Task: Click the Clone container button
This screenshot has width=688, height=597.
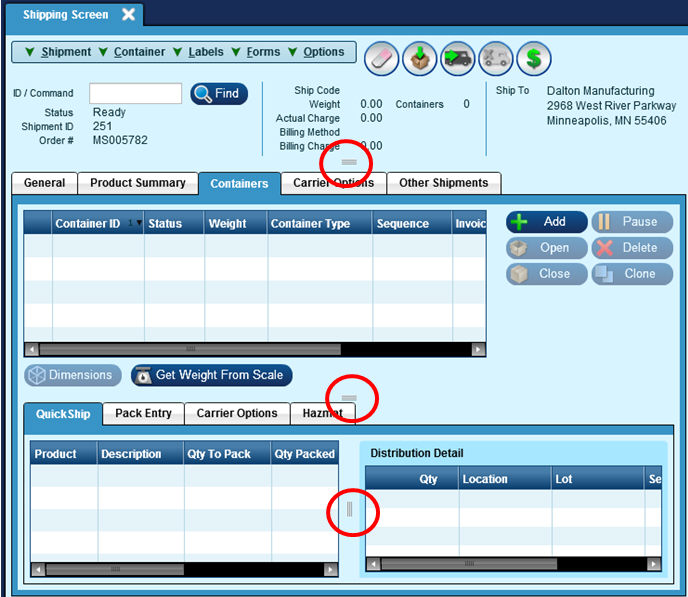Action: (631, 274)
